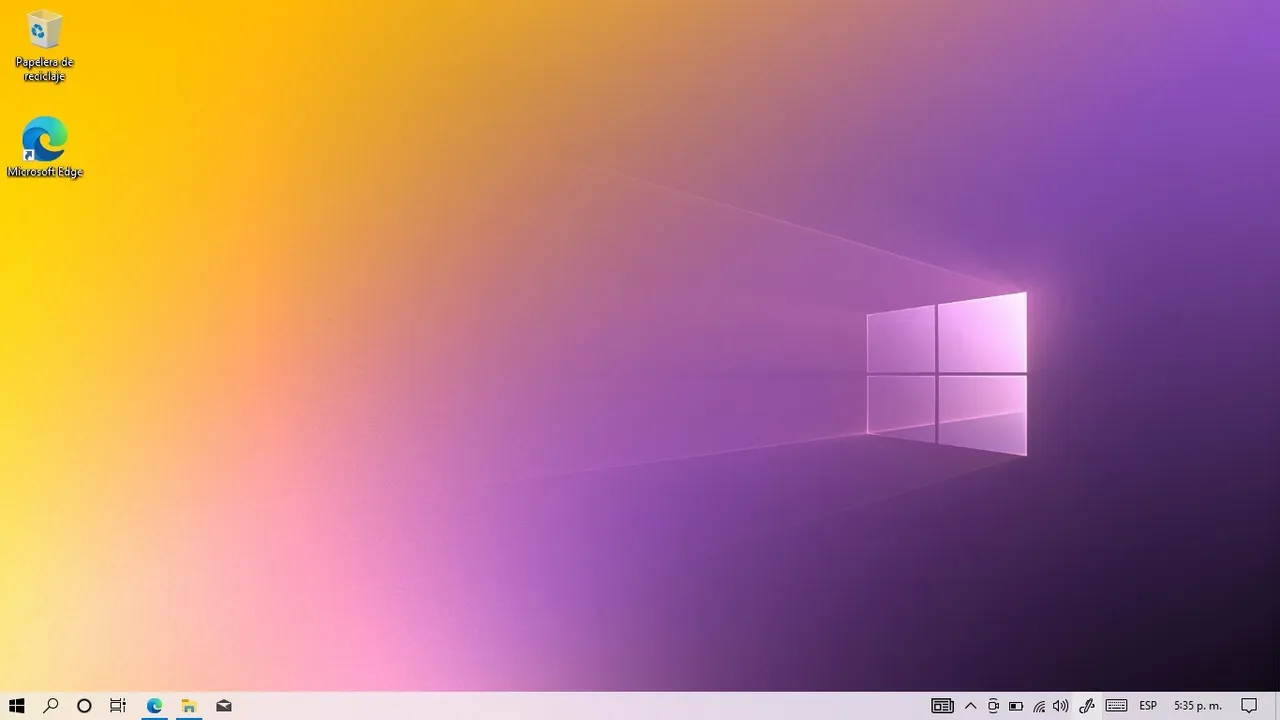1280x720 pixels.
Task: Open the Mail app on taskbar
Action: click(x=224, y=706)
